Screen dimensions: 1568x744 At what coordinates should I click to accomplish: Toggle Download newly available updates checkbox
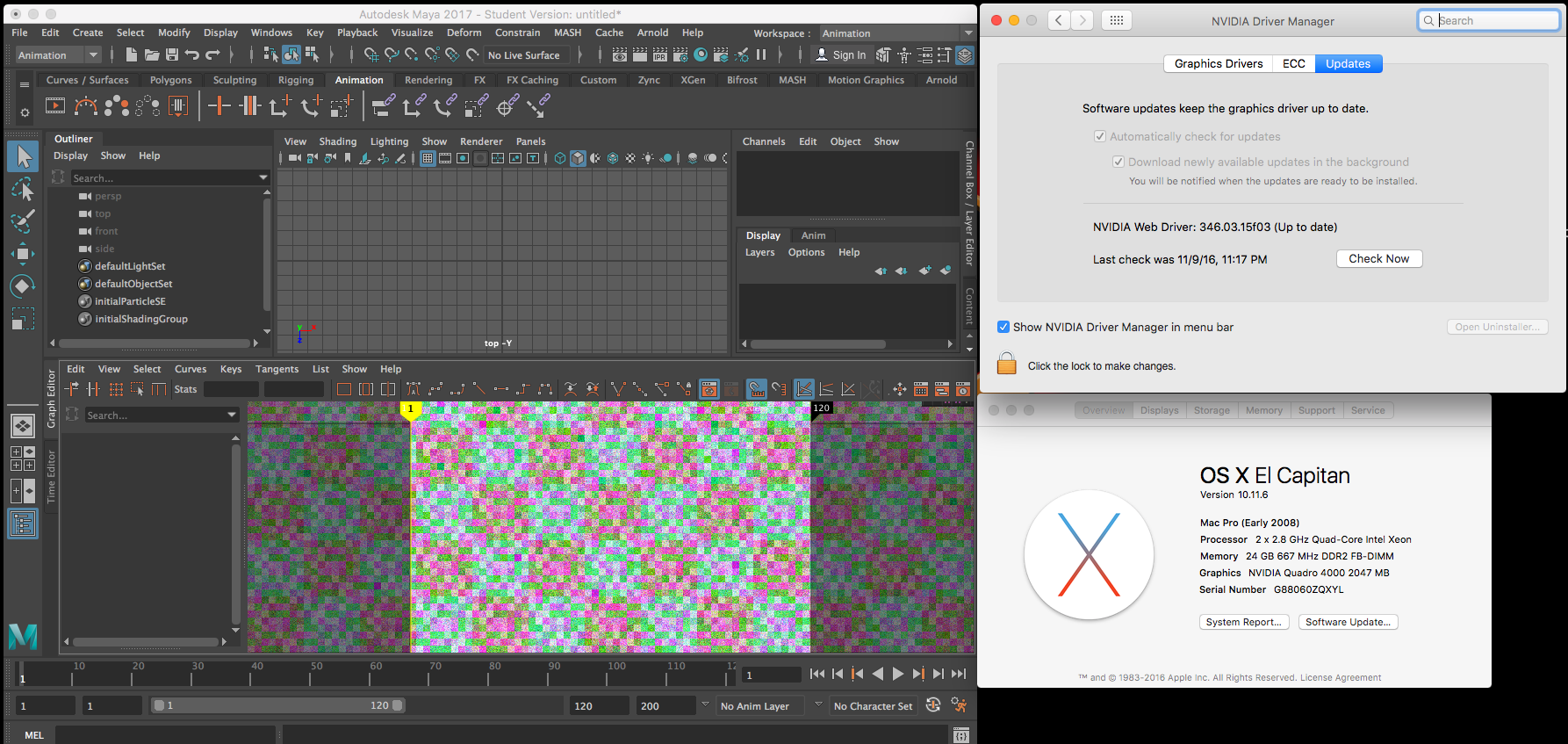[x=1118, y=162]
